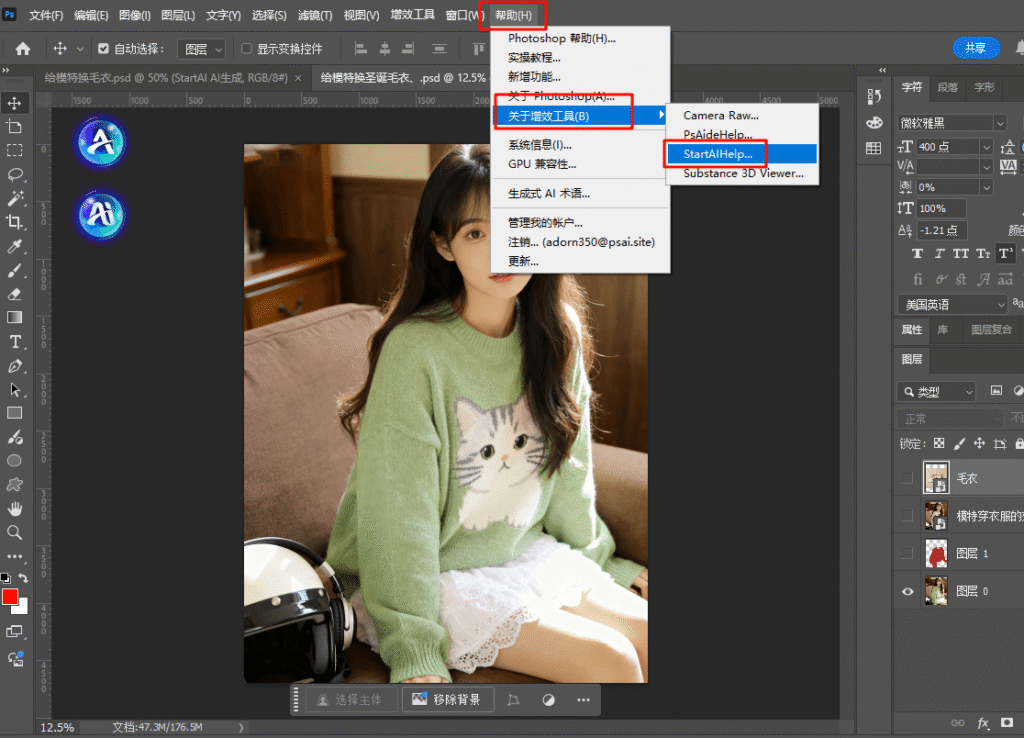Enable show transform controls checkbox (显示变换控件)
Image resolution: width=1024 pixels, height=738 pixels.
click(x=247, y=49)
